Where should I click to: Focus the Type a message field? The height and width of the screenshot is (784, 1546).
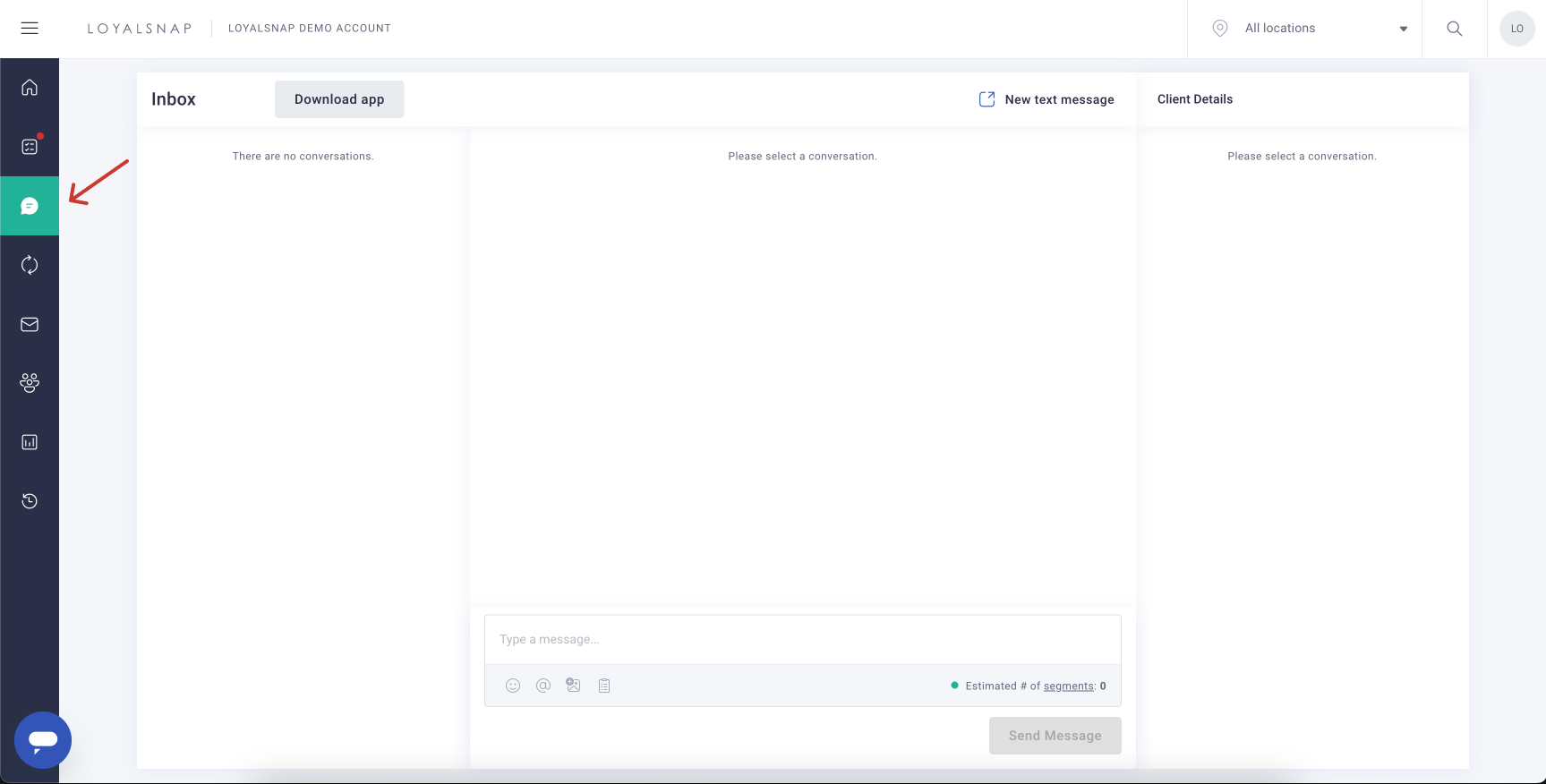pyautogui.click(x=803, y=640)
